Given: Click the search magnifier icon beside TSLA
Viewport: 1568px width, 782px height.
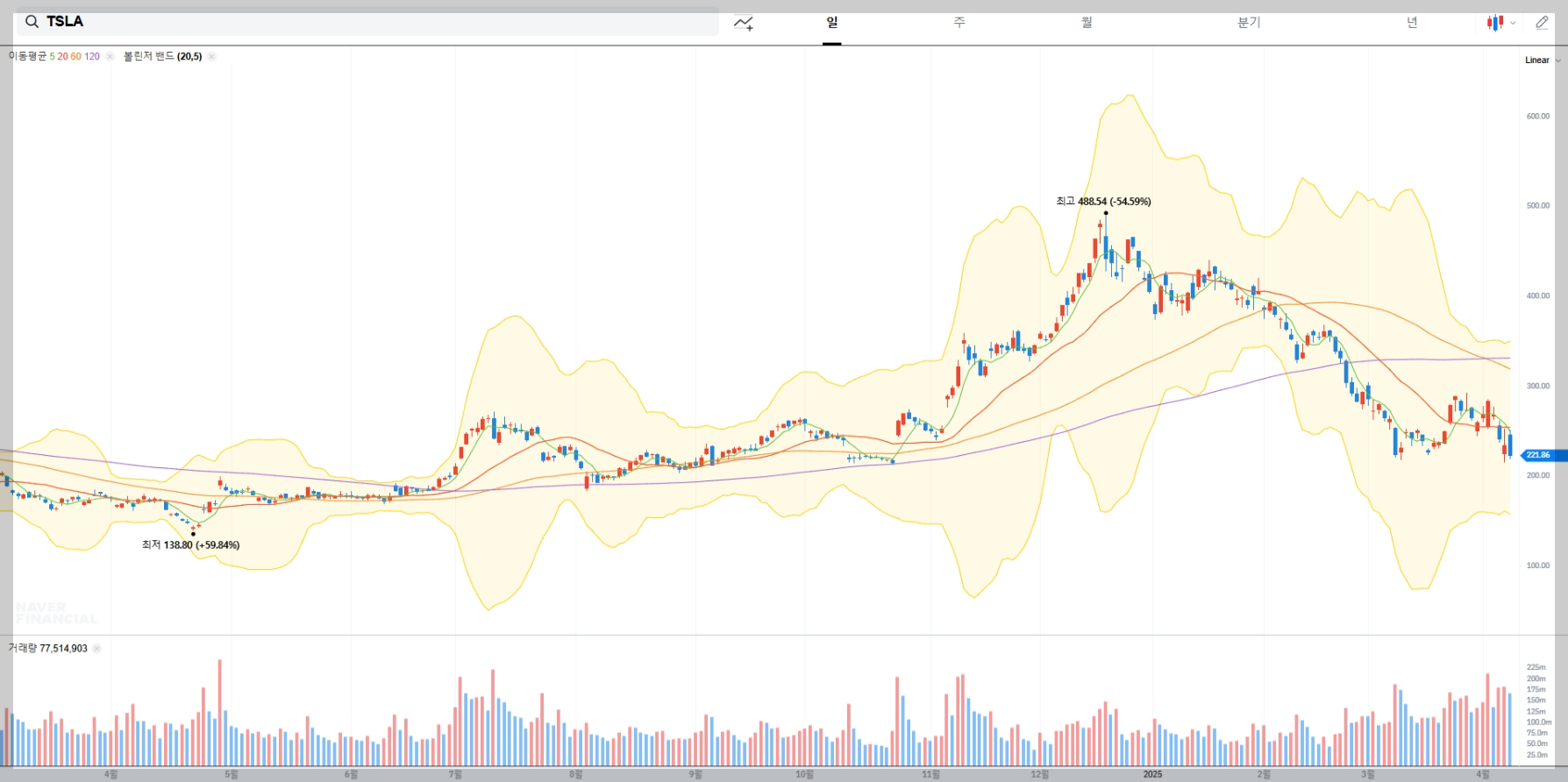Looking at the screenshot, I should (32, 22).
